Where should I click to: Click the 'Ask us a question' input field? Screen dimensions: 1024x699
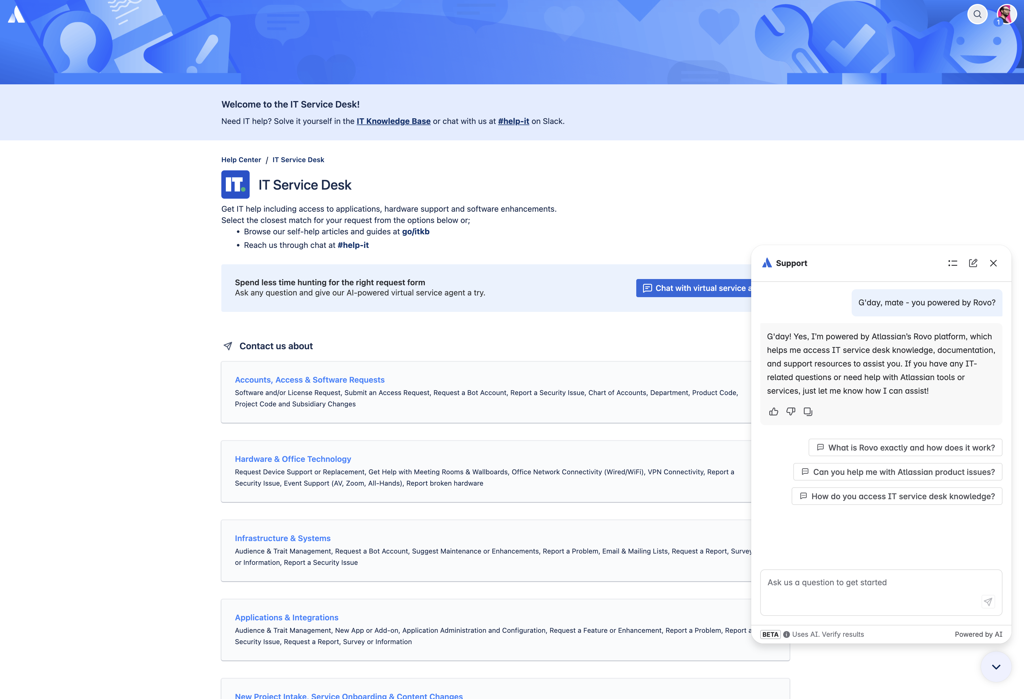(x=881, y=593)
